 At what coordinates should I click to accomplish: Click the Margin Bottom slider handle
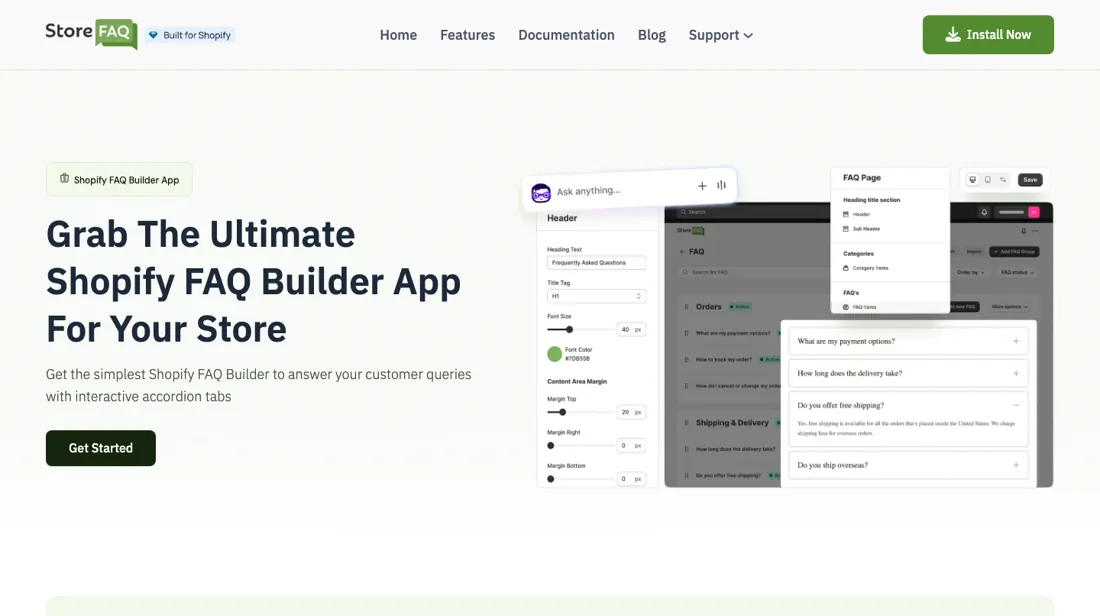[551, 479]
